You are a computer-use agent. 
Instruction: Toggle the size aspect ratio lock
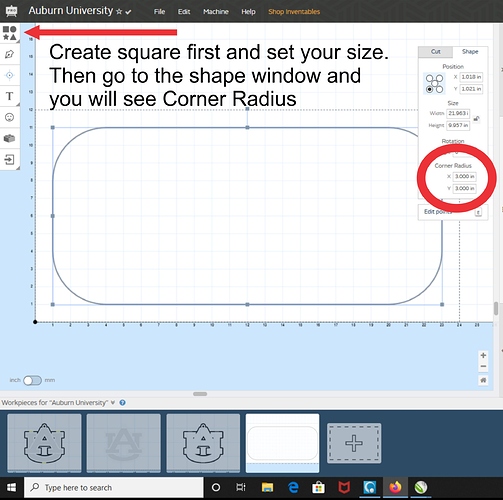477,119
